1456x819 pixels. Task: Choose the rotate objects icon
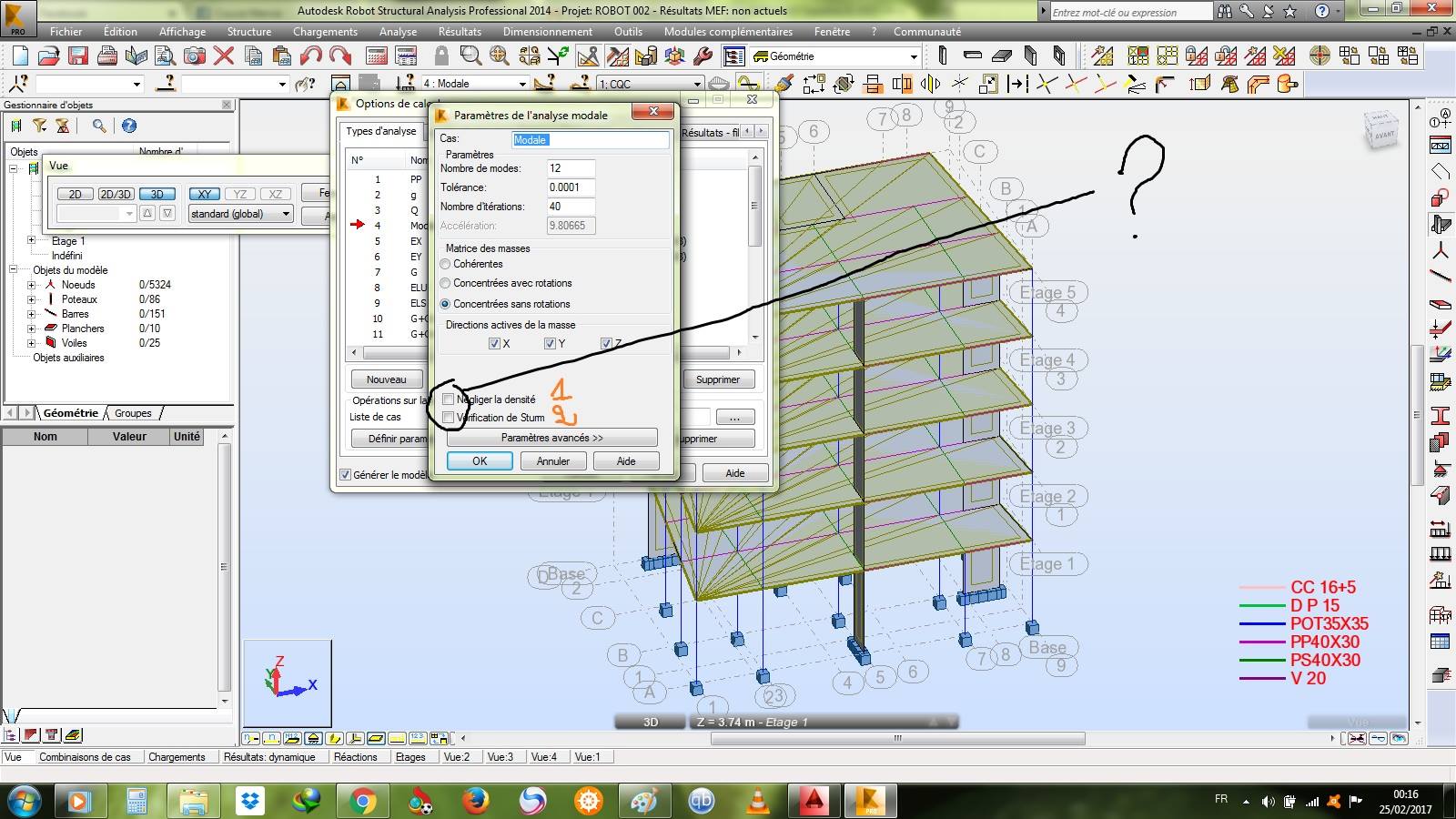click(844, 84)
